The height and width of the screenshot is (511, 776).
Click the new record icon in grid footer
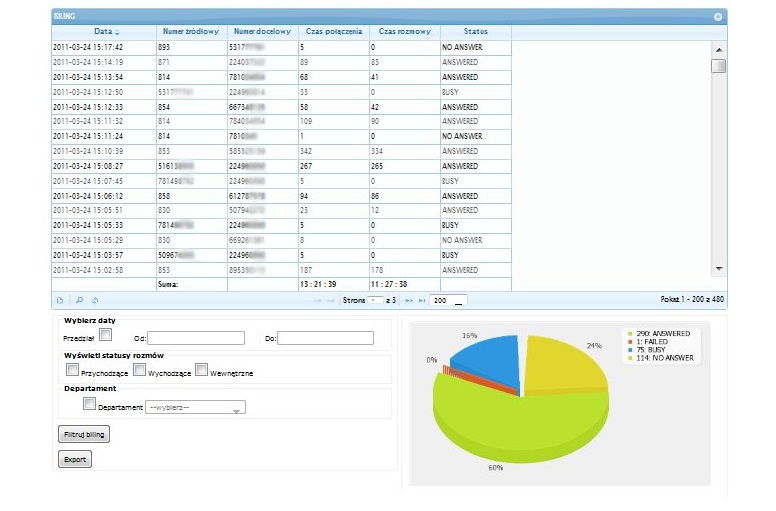[60, 300]
